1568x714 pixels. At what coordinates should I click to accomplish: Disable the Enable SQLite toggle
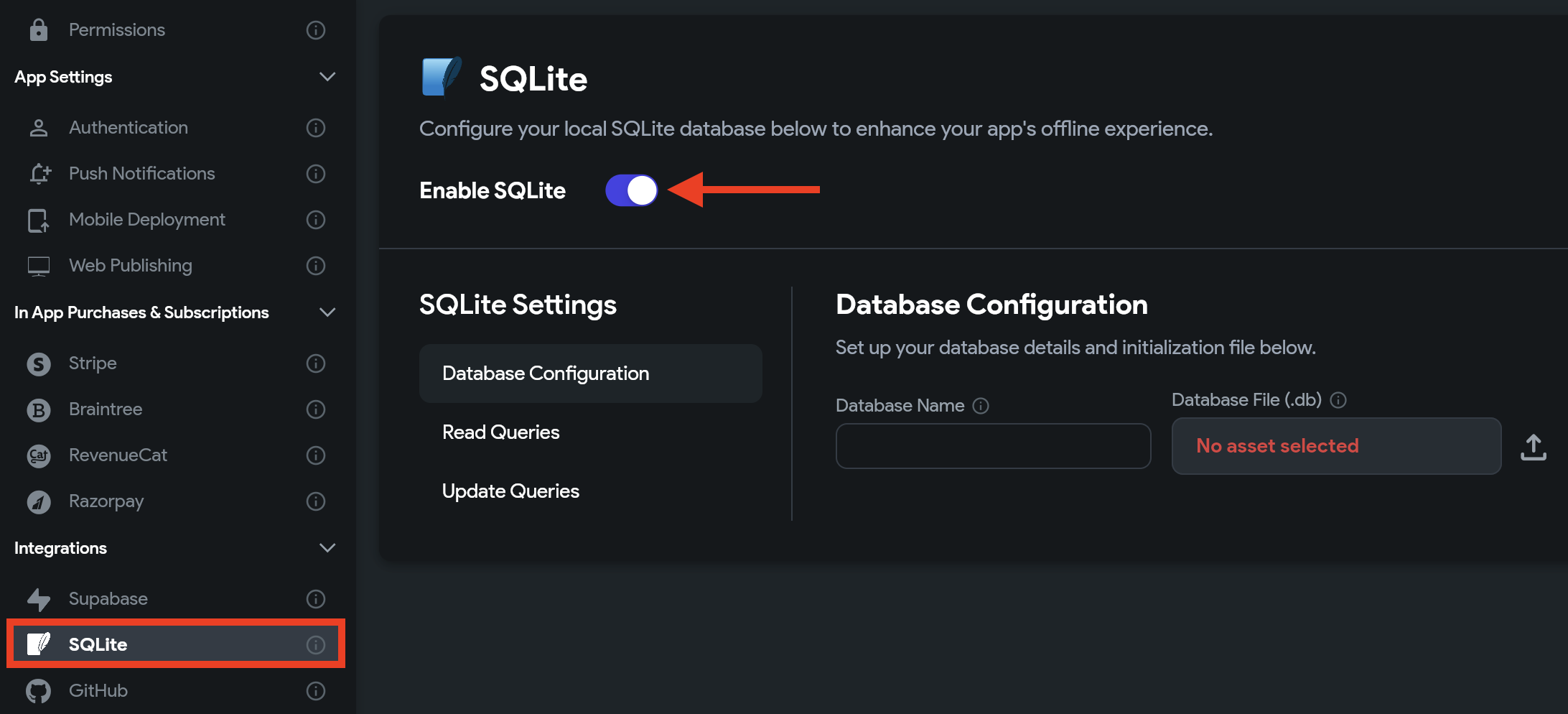[x=631, y=190]
